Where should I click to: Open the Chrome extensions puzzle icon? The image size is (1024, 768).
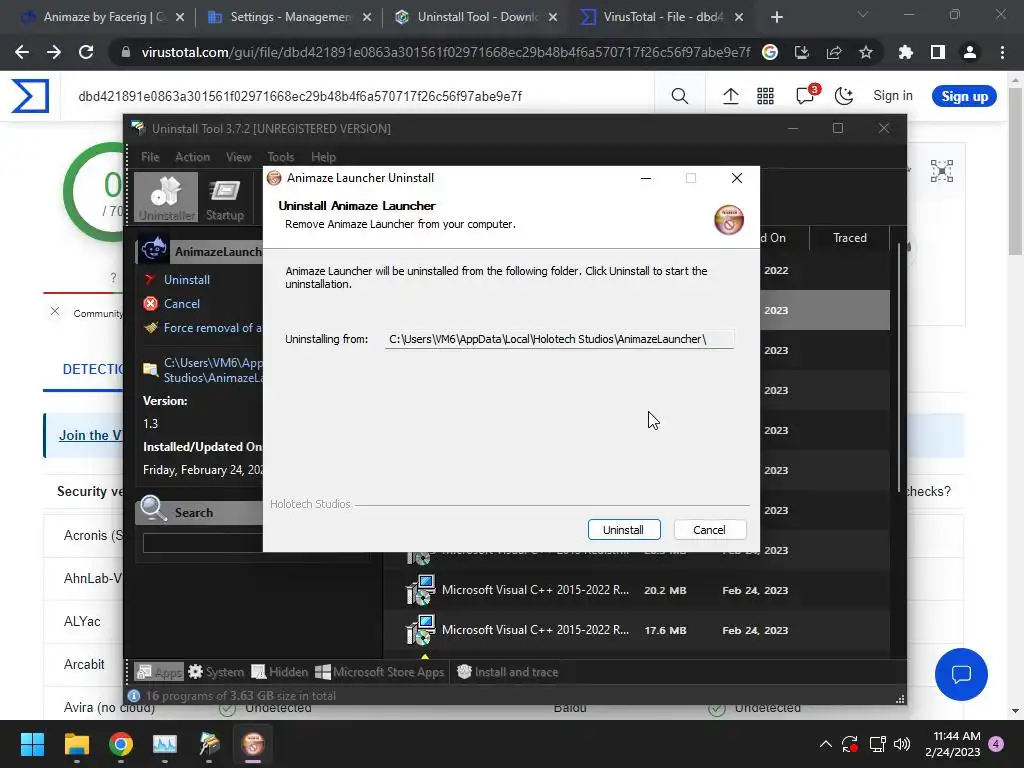pos(906,52)
